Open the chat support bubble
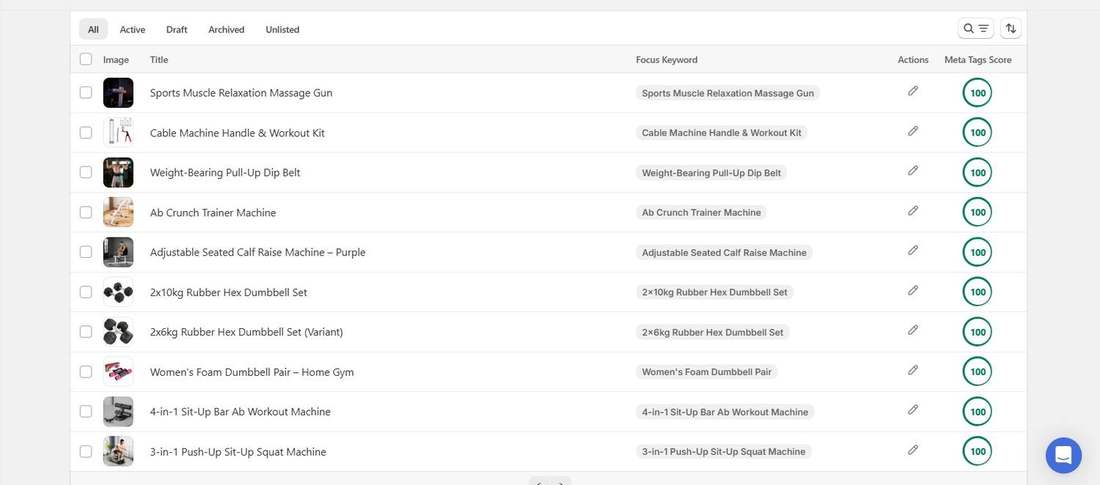 point(1064,456)
